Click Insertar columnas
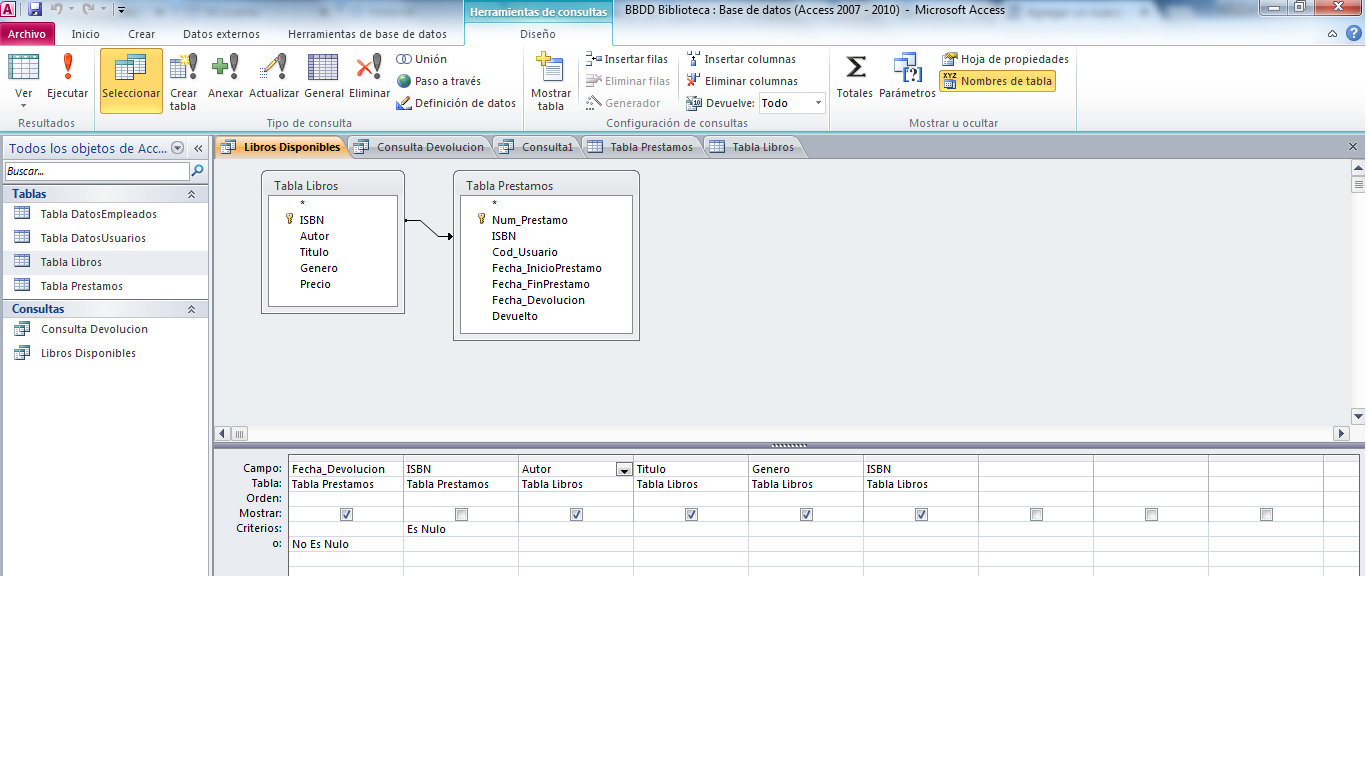The image size is (1367, 768). (x=741, y=59)
